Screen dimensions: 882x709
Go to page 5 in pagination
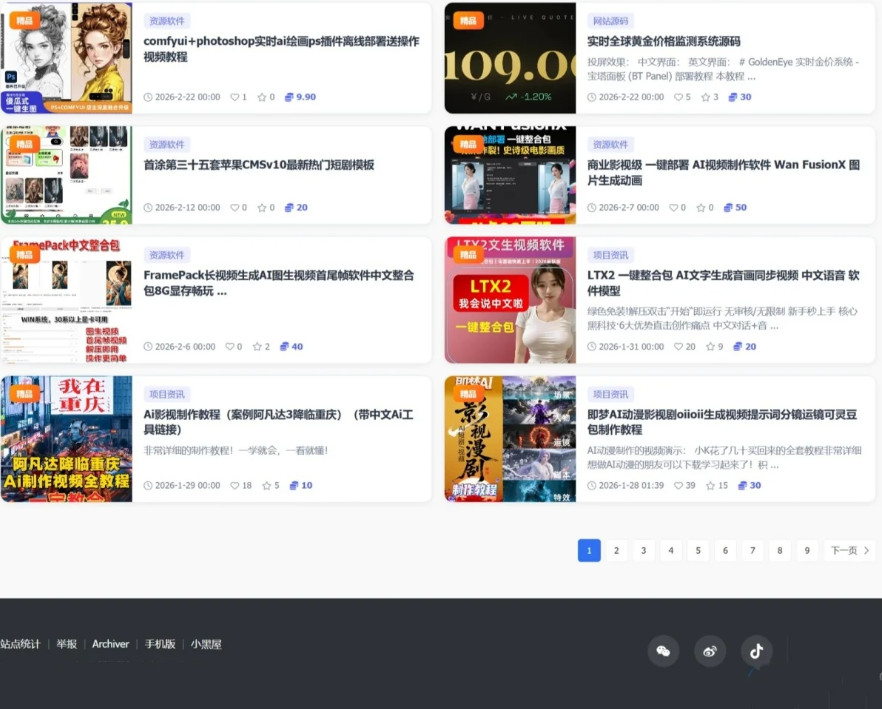(698, 550)
